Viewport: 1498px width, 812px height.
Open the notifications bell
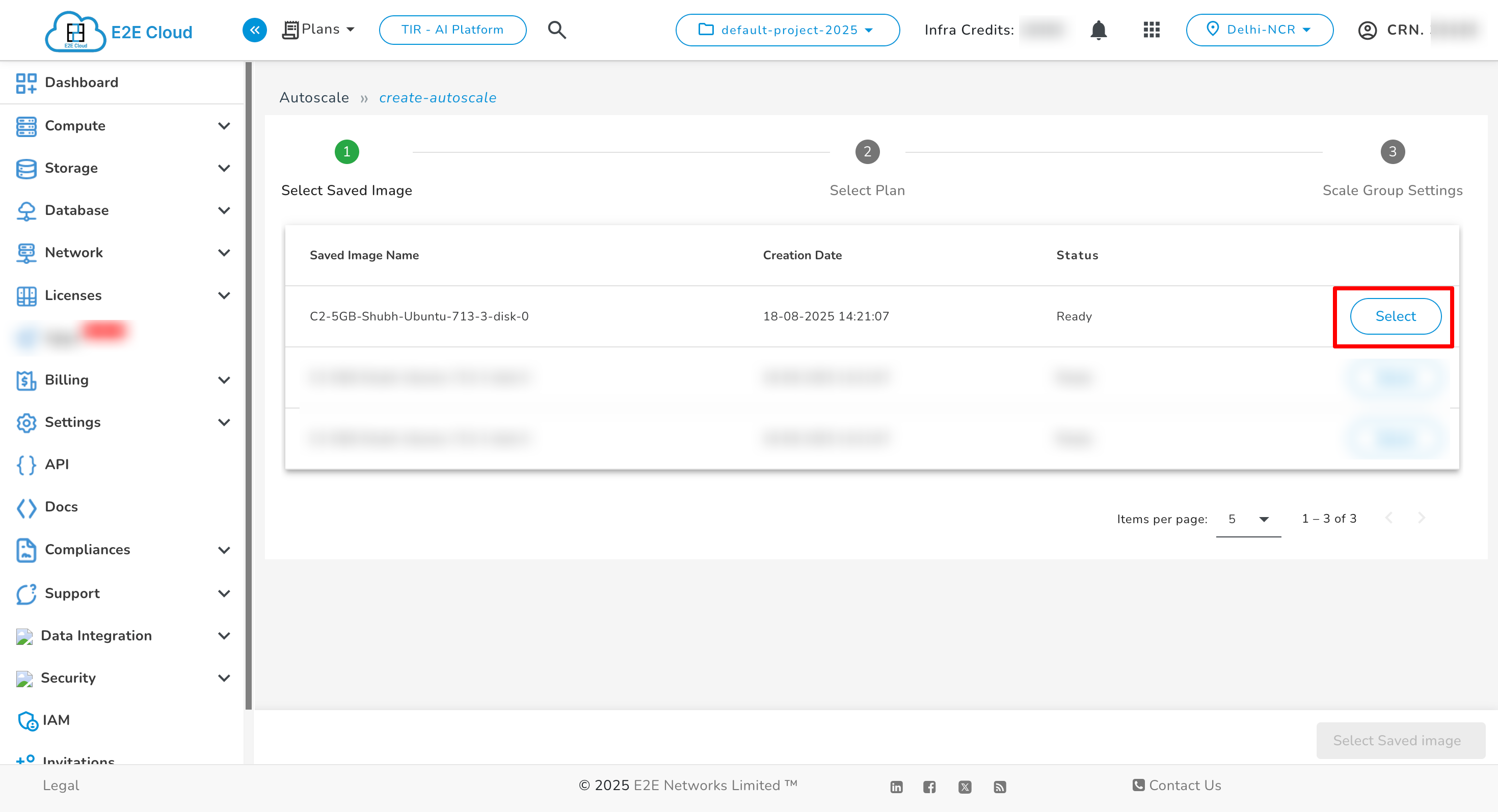pyautogui.click(x=1098, y=30)
